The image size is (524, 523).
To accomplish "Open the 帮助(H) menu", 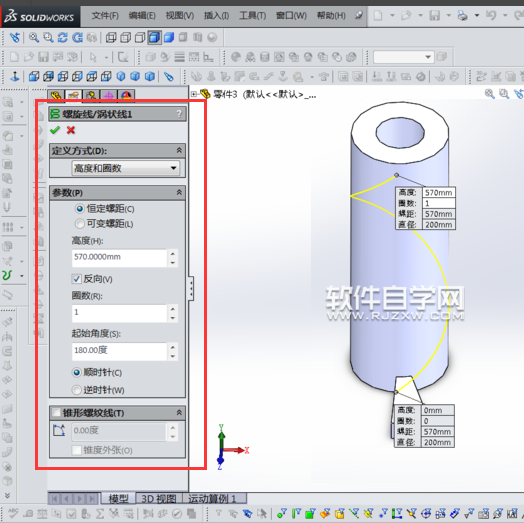I will coord(331,16).
